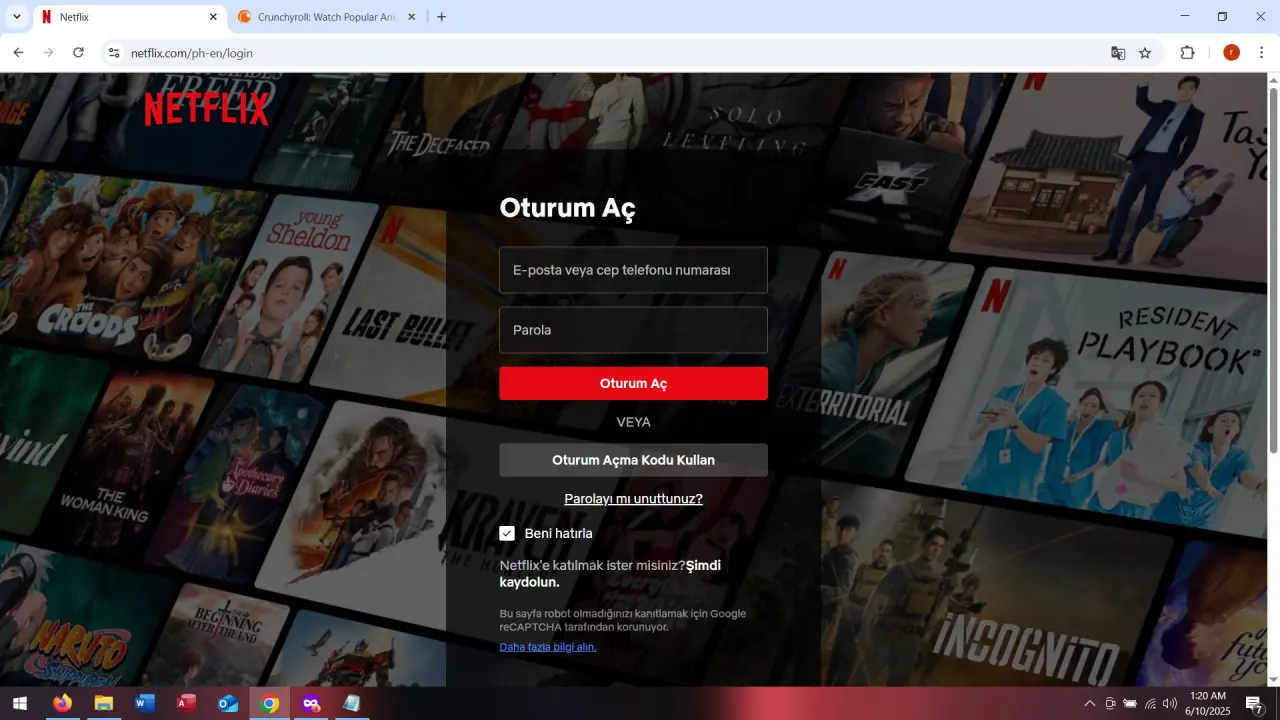The image size is (1280, 720).
Task: Open the Chrome Extensions puzzle icon
Action: click(x=1188, y=53)
